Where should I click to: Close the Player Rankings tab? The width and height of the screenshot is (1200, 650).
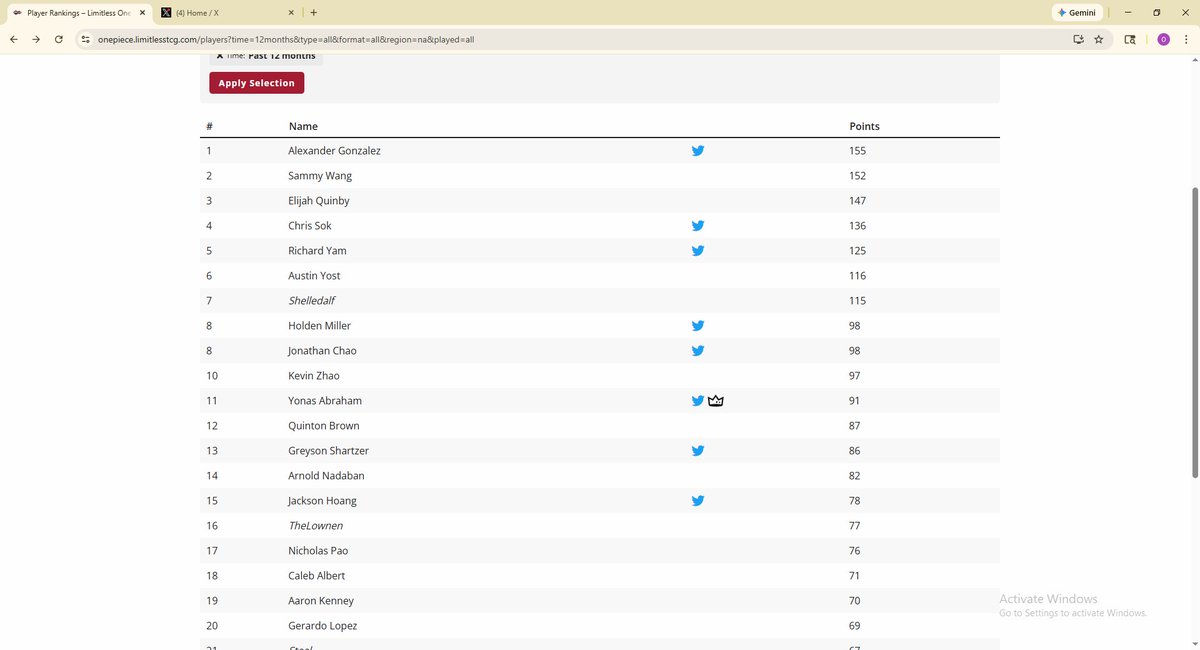[x=141, y=13]
